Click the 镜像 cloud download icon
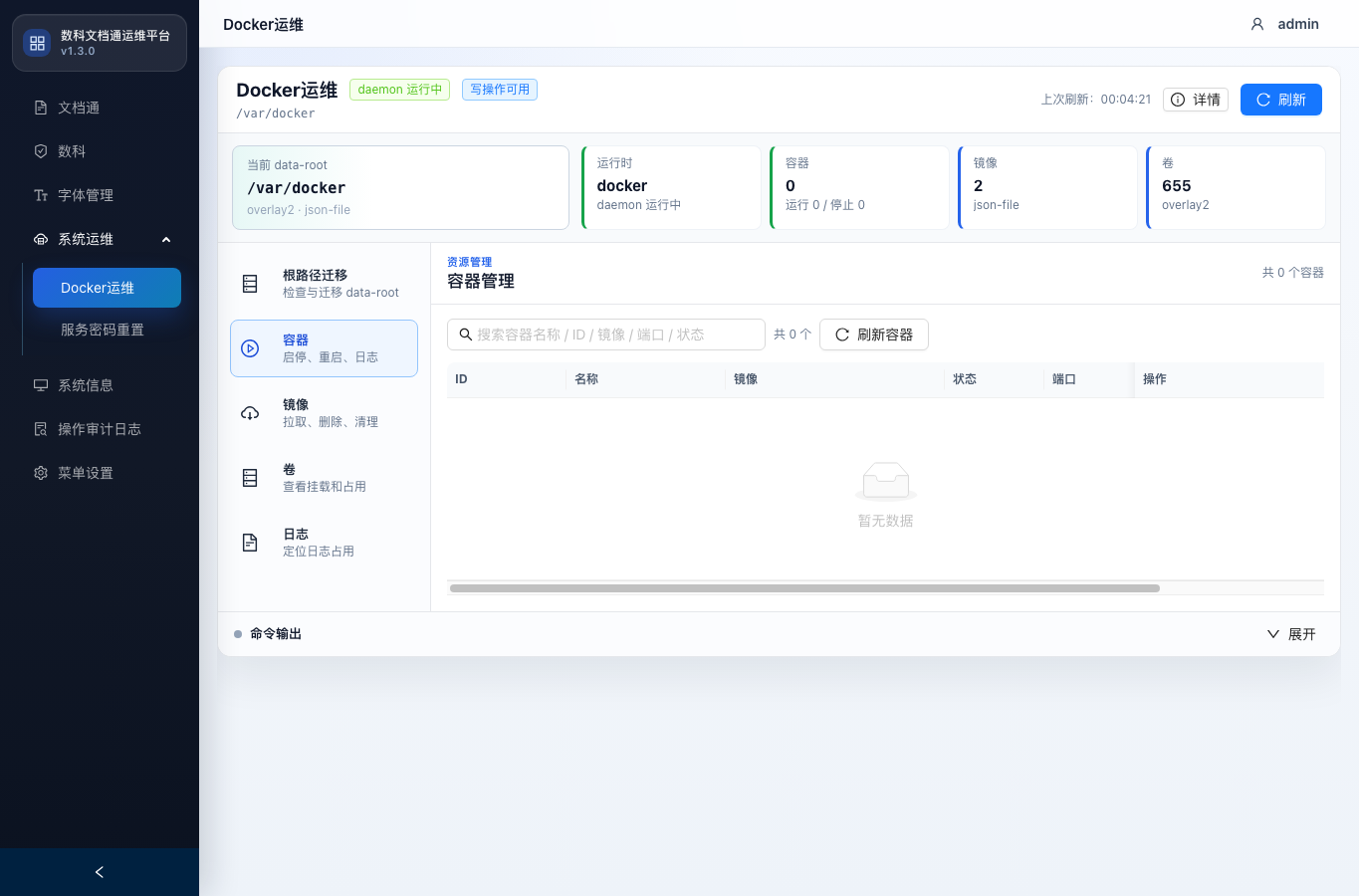 pos(250,413)
